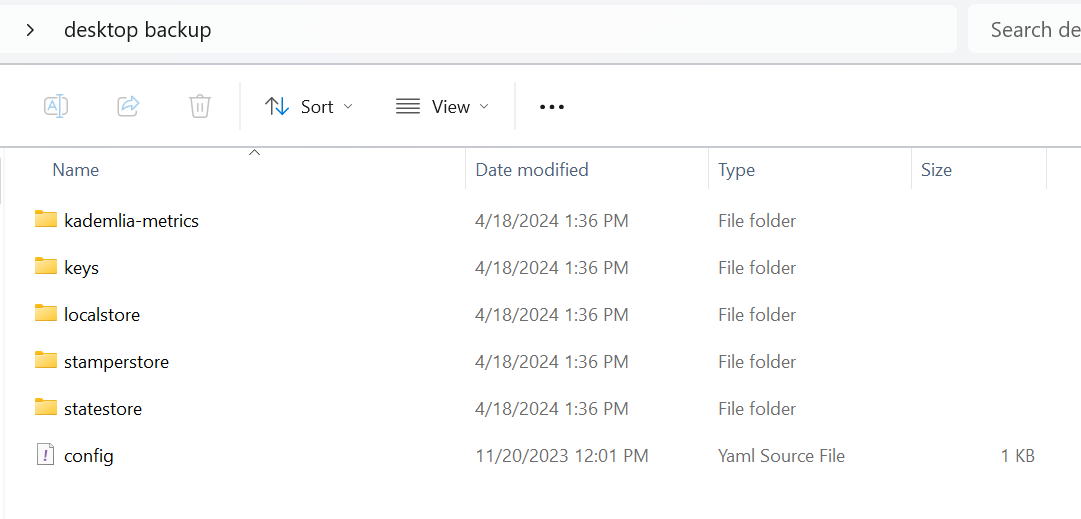Expand the breadcrumb chevron before desktop backup
1081x519 pixels.
(x=31, y=30)
